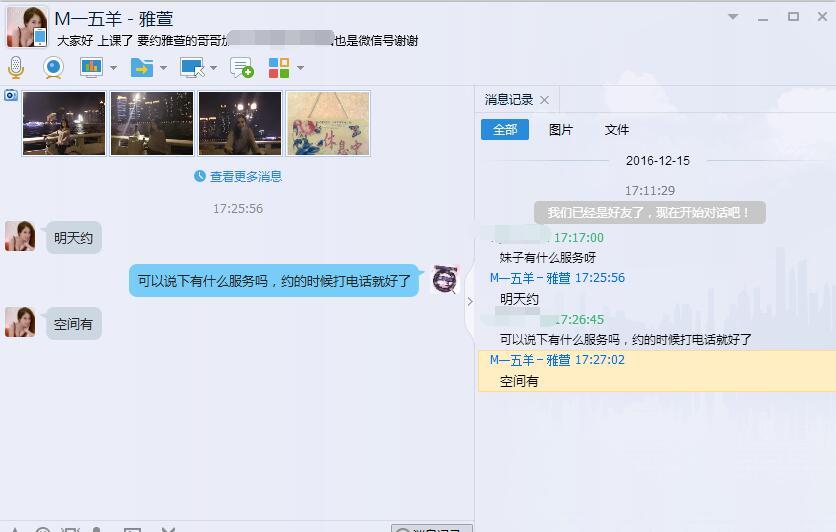The height and width of the screenshot is (532, 836).
Task: Open the window options dropdown triangle
Action: point(733,17)
